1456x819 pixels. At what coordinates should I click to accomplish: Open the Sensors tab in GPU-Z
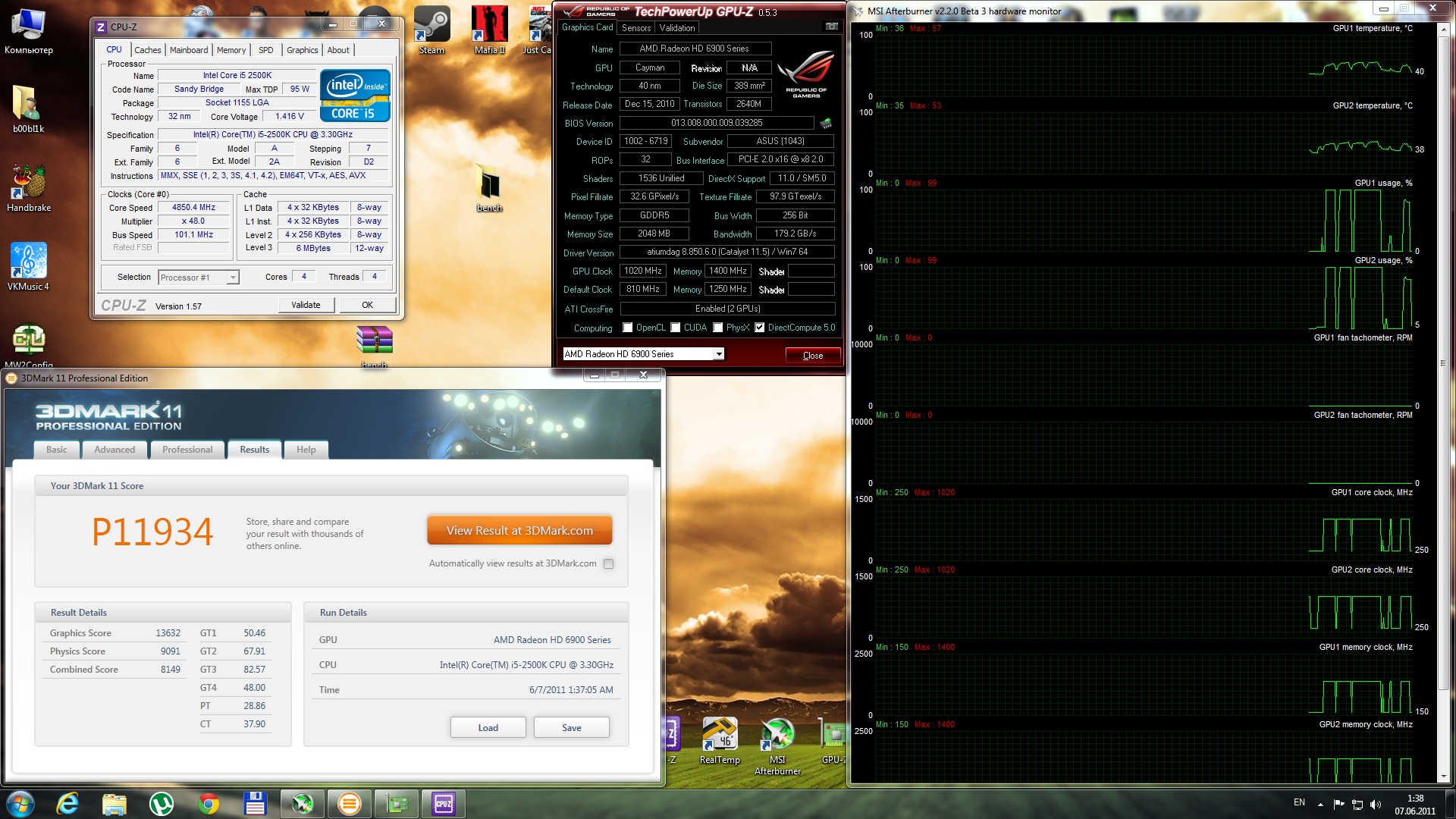[636, 28]
